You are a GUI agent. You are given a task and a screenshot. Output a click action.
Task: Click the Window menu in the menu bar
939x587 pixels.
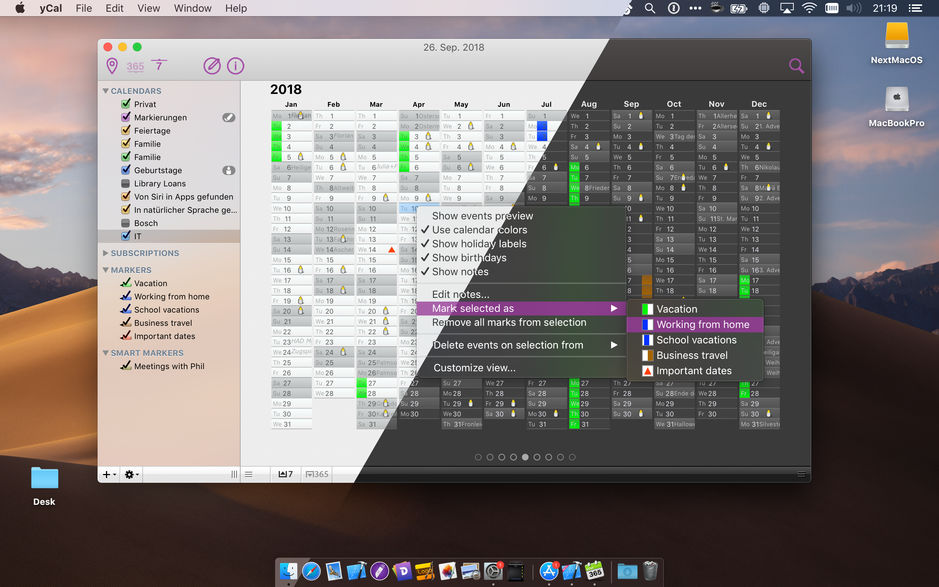point(192,8)
